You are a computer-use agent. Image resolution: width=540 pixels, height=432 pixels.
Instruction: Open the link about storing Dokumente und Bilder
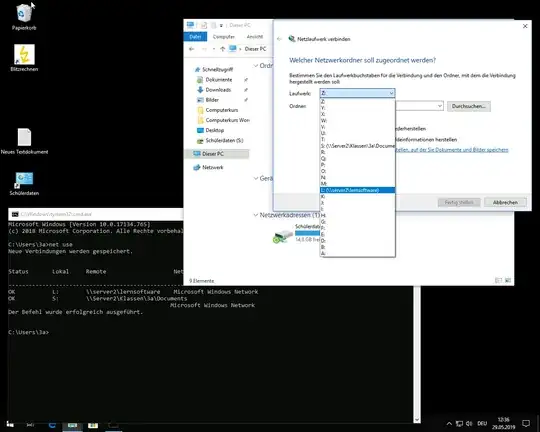pyautogui.click(x=451, y=150)
